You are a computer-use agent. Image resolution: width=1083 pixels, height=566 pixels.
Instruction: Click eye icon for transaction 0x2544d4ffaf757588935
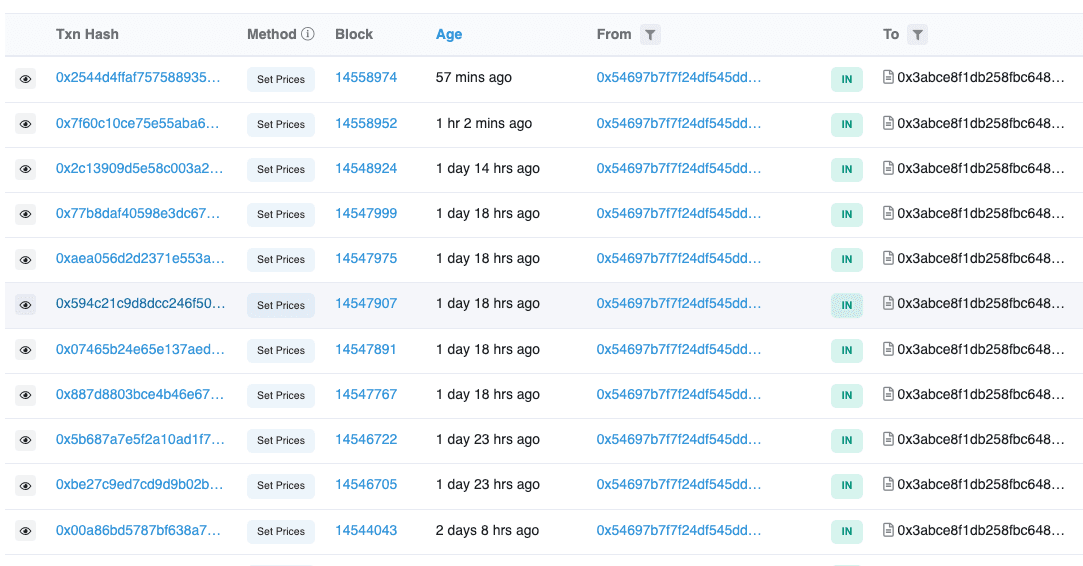coord(26,79)
